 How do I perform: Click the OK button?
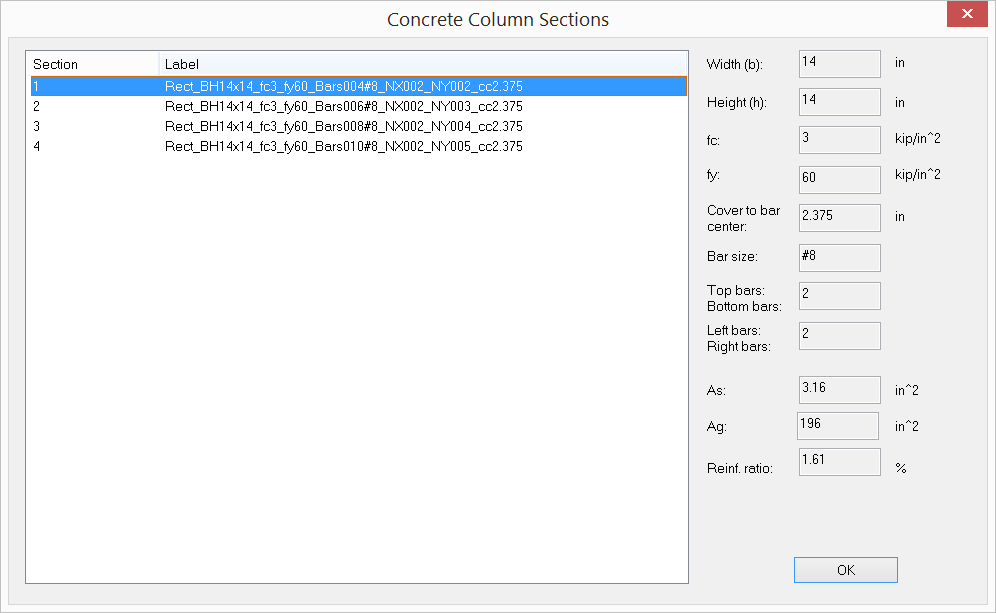[x=845, y=570]
